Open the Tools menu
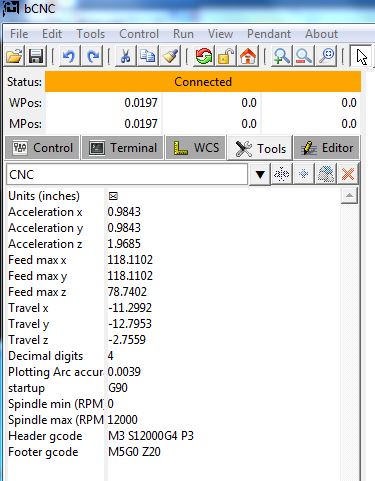This screenshot has height=481, width=375. click(90, 34)
